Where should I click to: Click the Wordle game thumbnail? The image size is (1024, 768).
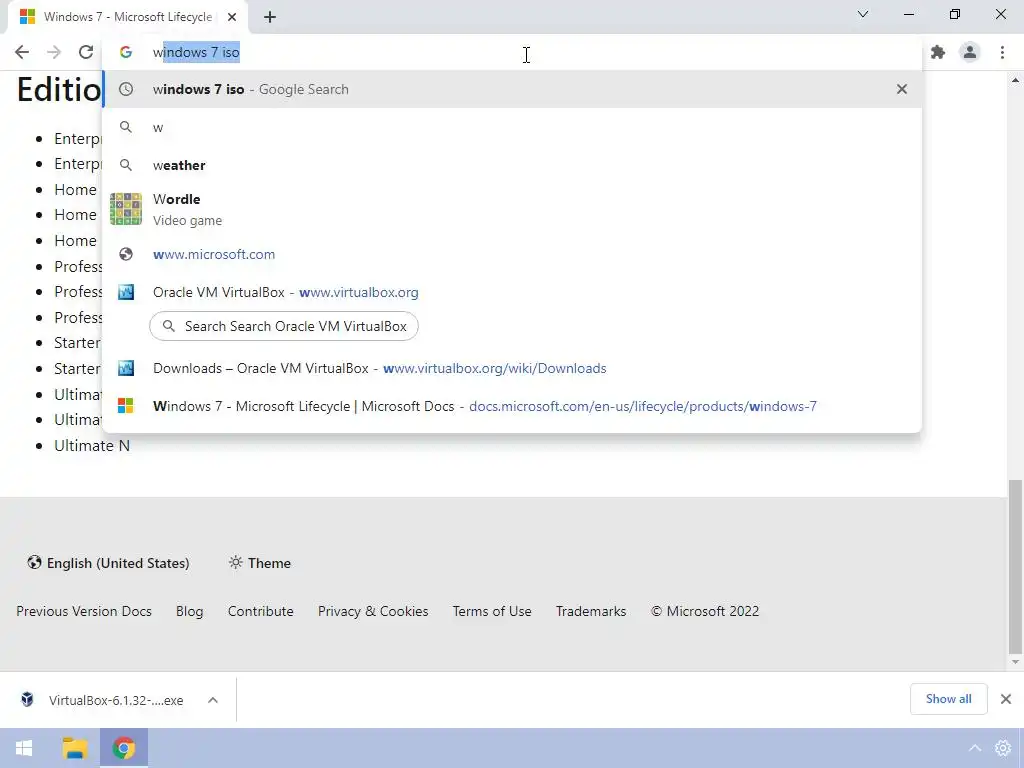click(126, 209)
